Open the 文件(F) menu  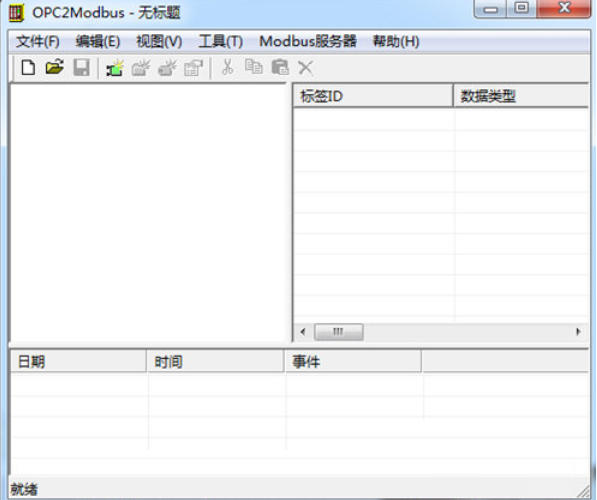pyautogui.click(x=38, y=41)
